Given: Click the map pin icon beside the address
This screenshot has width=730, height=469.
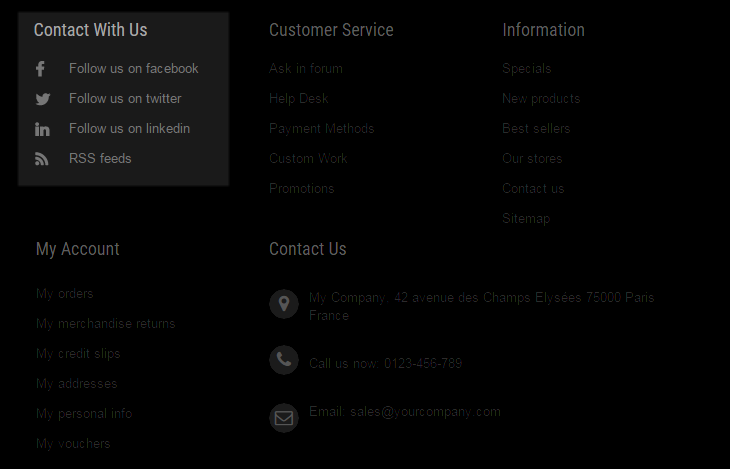Looking at the screenshot, I should click(x=284, y=304).
